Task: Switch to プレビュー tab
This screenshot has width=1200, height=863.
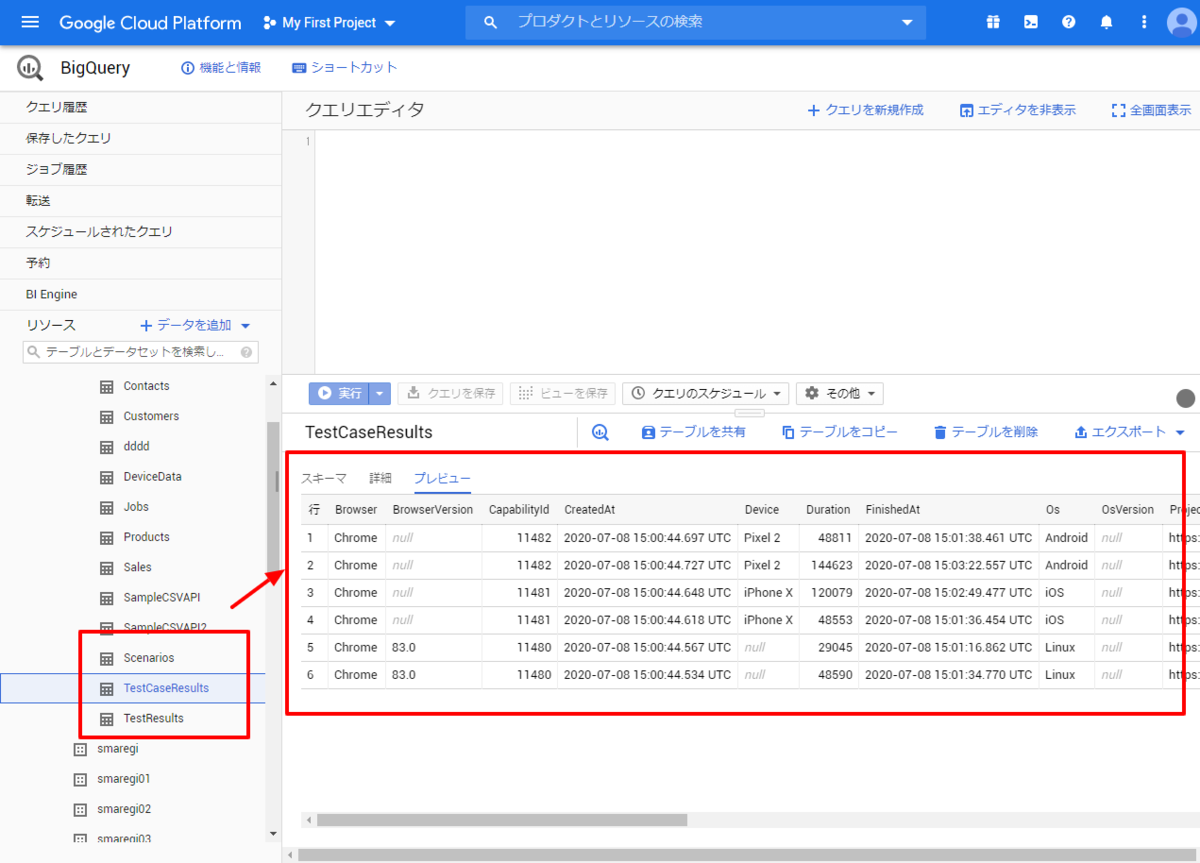Action: [442, 478]
